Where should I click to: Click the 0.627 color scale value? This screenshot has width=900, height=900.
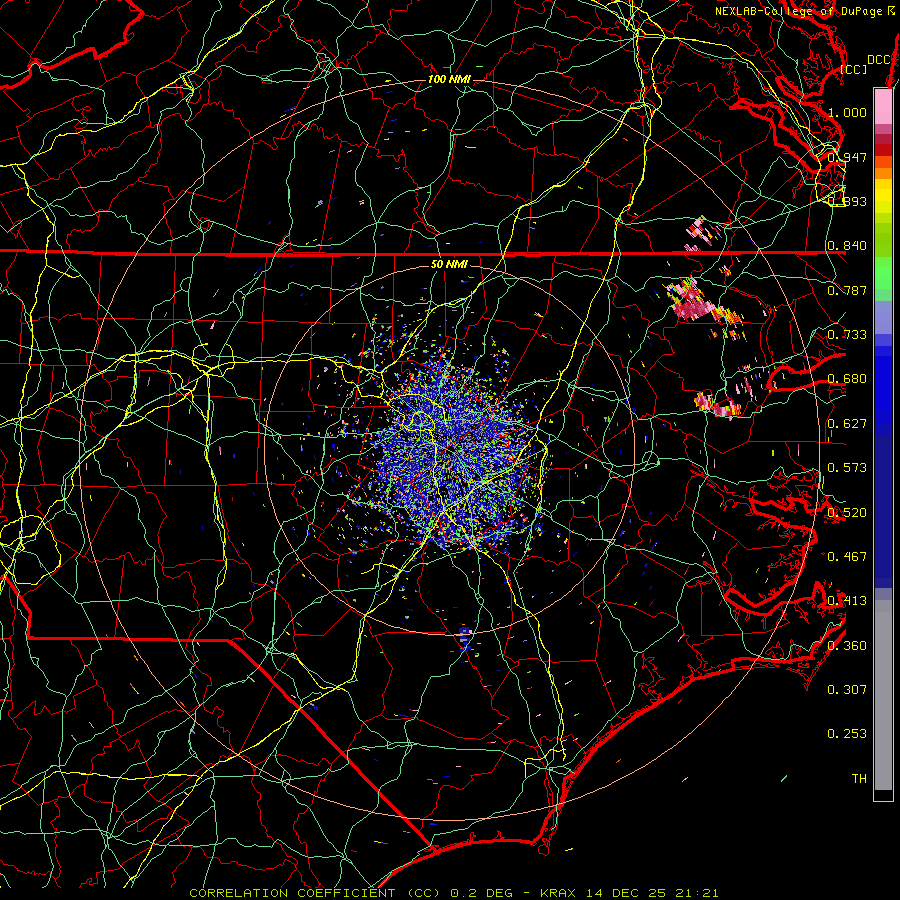tap(847, 424)
